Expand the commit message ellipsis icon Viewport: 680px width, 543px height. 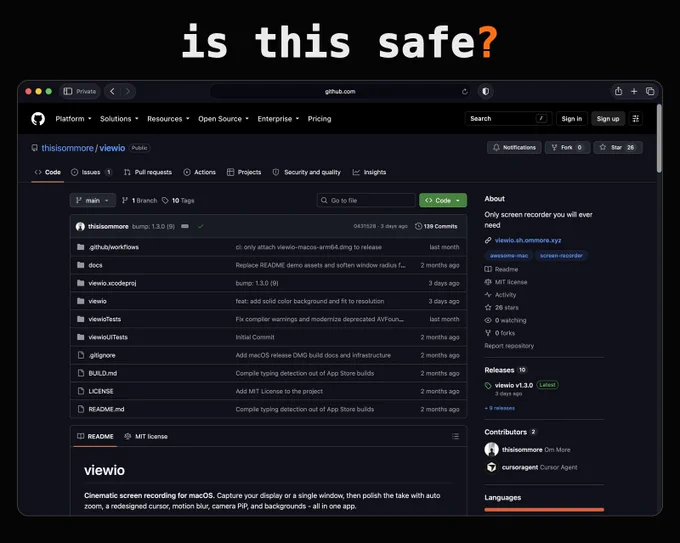point(185,226)
